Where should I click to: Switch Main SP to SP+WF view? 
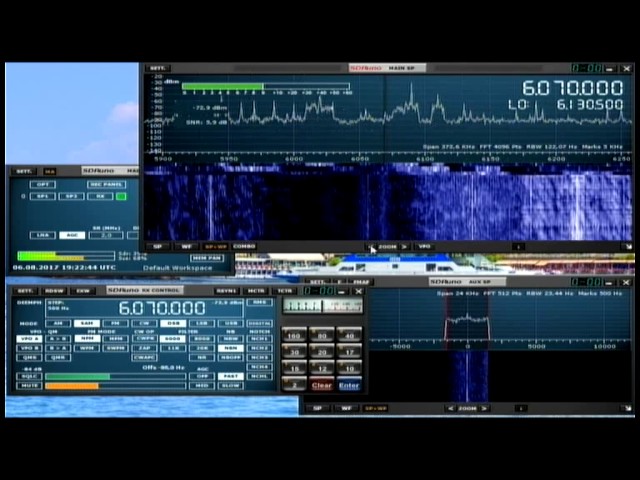pyautogui.click(x=216, y=247)
